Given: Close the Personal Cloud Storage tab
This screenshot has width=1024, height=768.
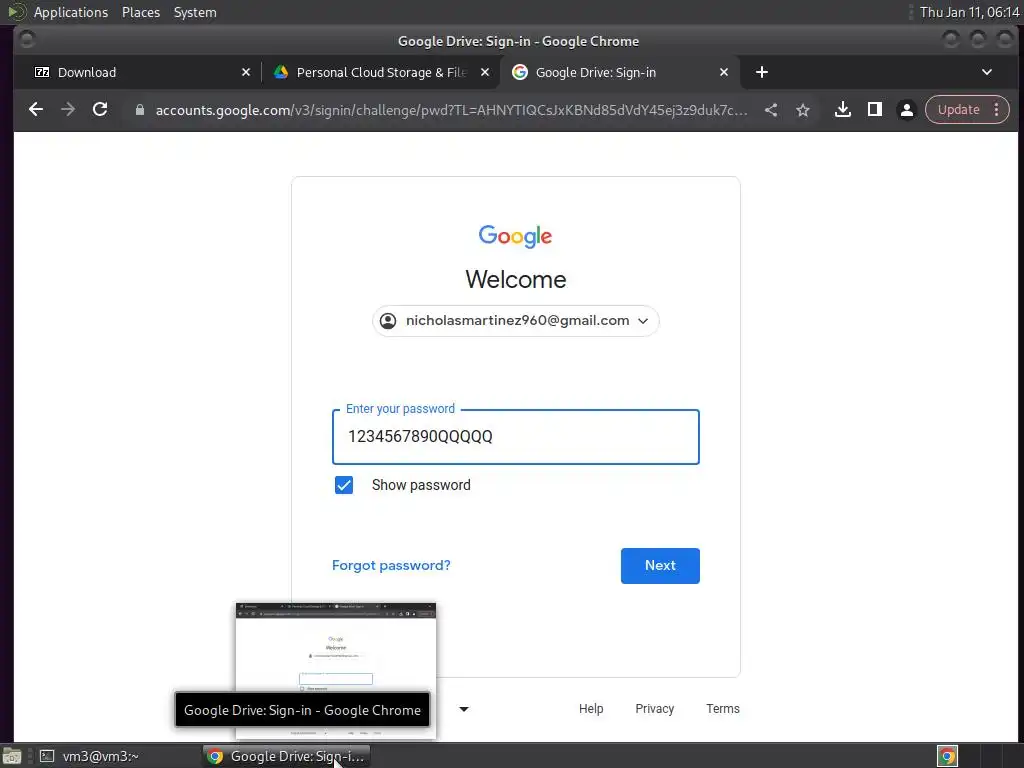Looking at the screenshot, I should (485, 72).
